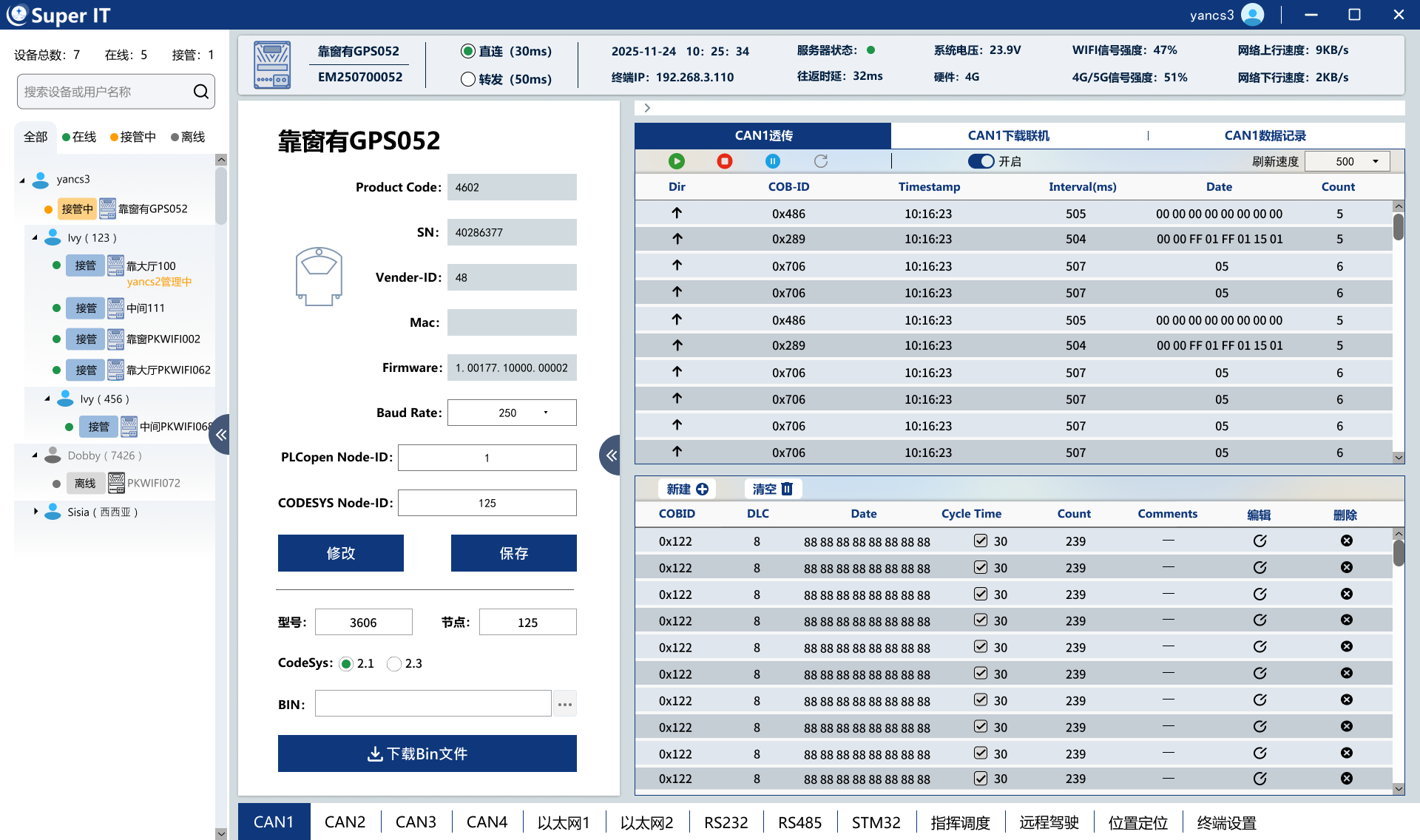Clear the COBID list with the 清空 trash icon
Screen dimensions: 1420x840
773,489
